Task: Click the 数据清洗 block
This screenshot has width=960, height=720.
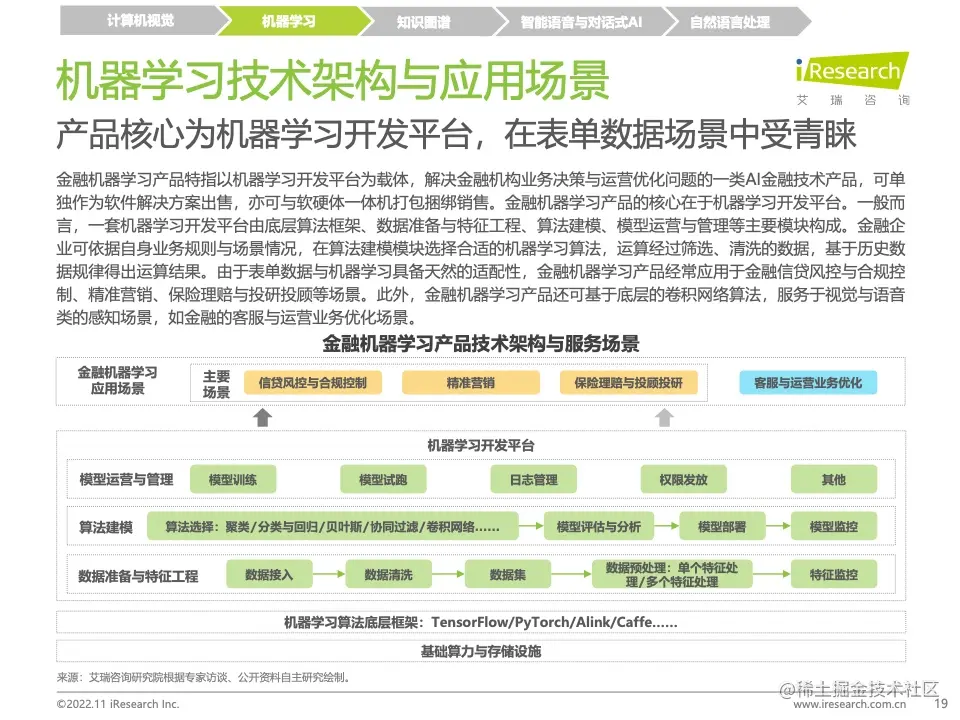Action: click(388, 574)
